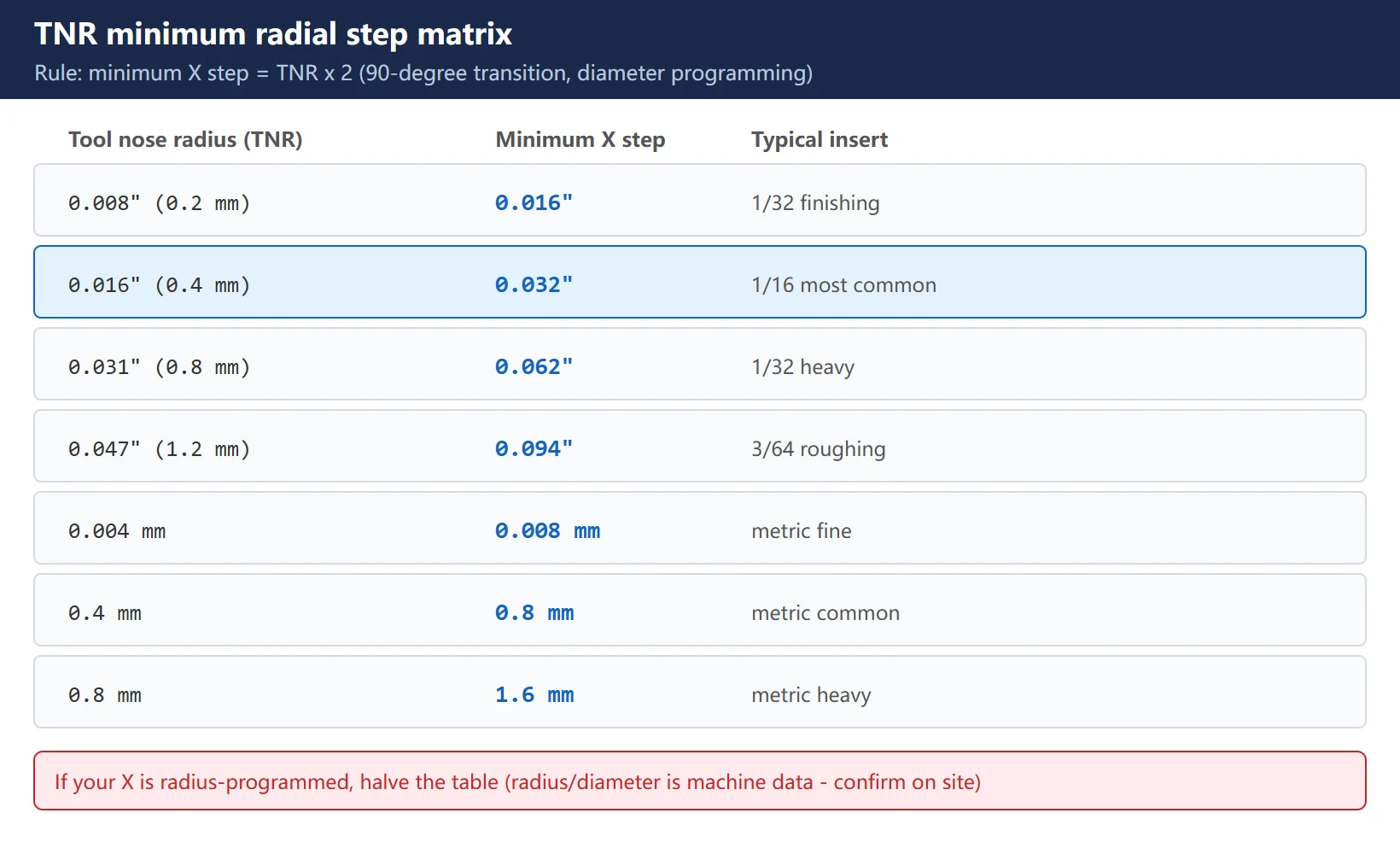Click the '3/64 roughing' insert label

pos(819,449)
